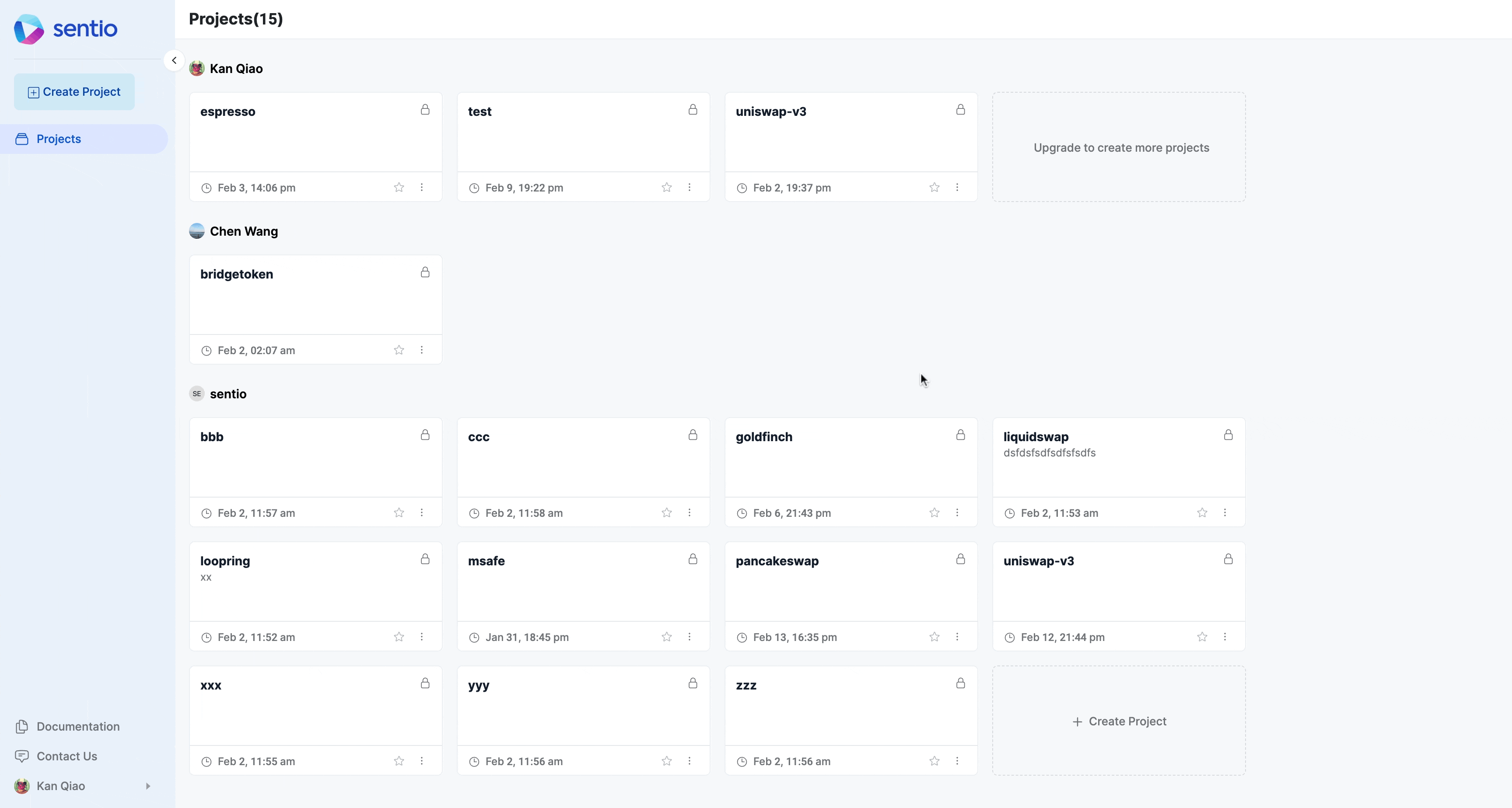1512x808 pixels.
Task: Star the msafe project
Action: point(667,637)
